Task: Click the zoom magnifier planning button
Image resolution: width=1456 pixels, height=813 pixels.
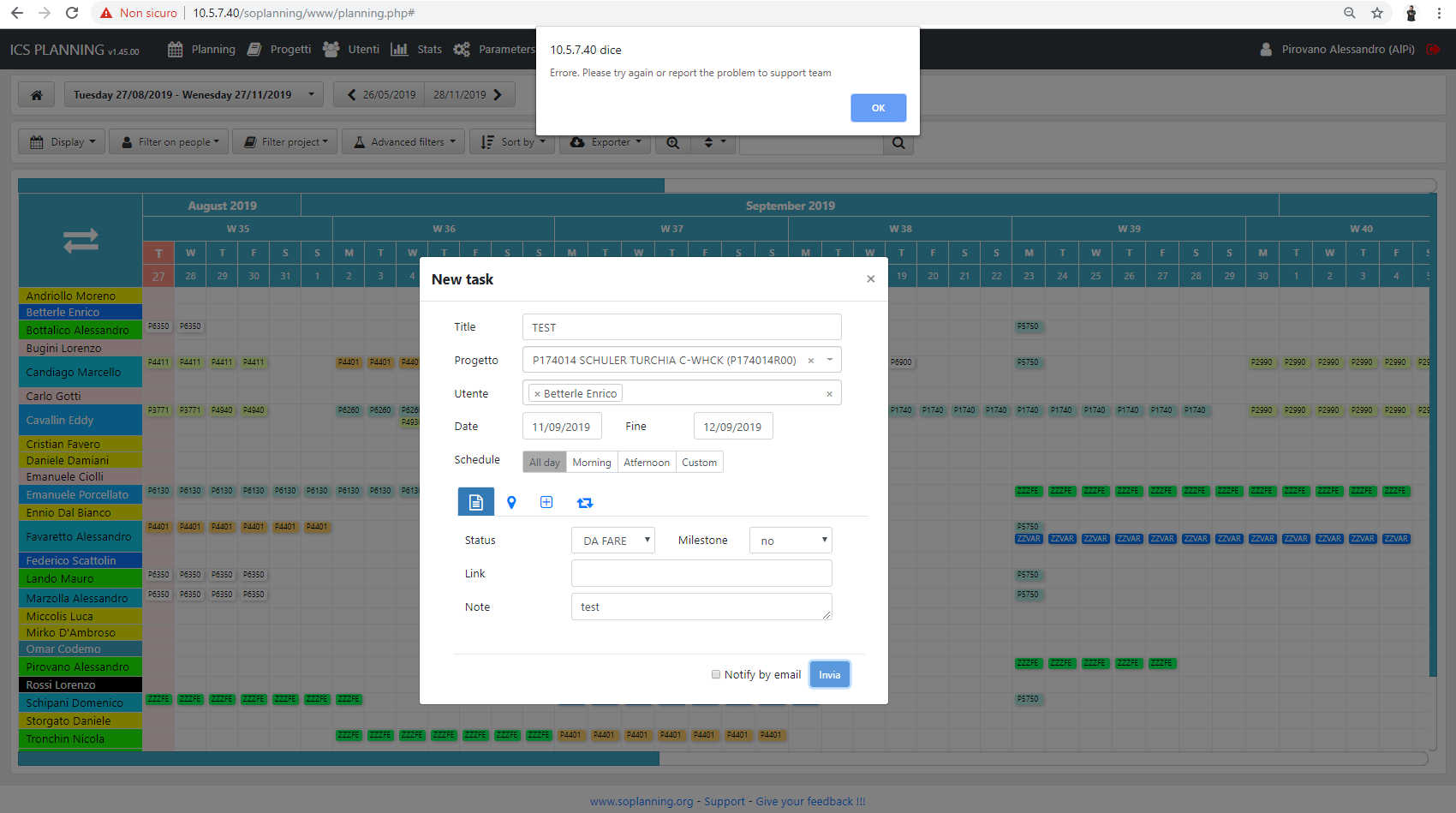Action: pos(673,143)
